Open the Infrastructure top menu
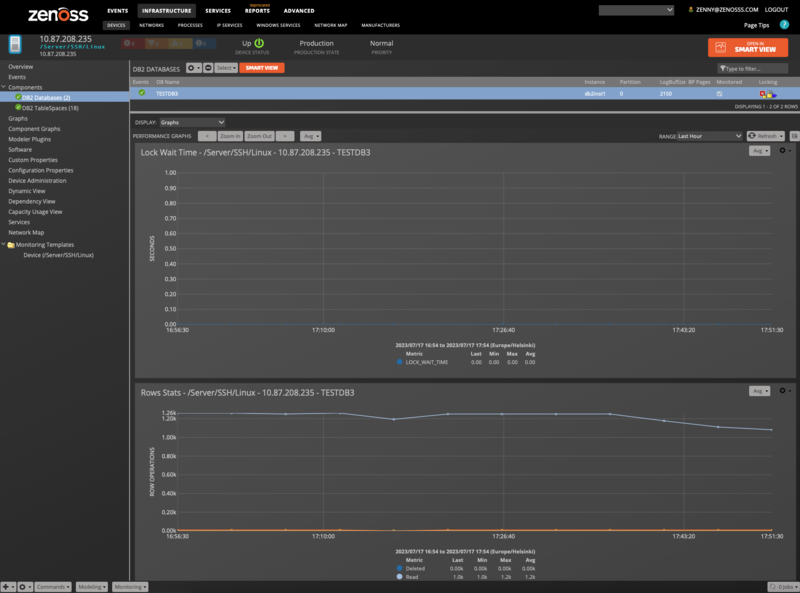Viewport: 800px width, 593px height. (x=167, y=11)
